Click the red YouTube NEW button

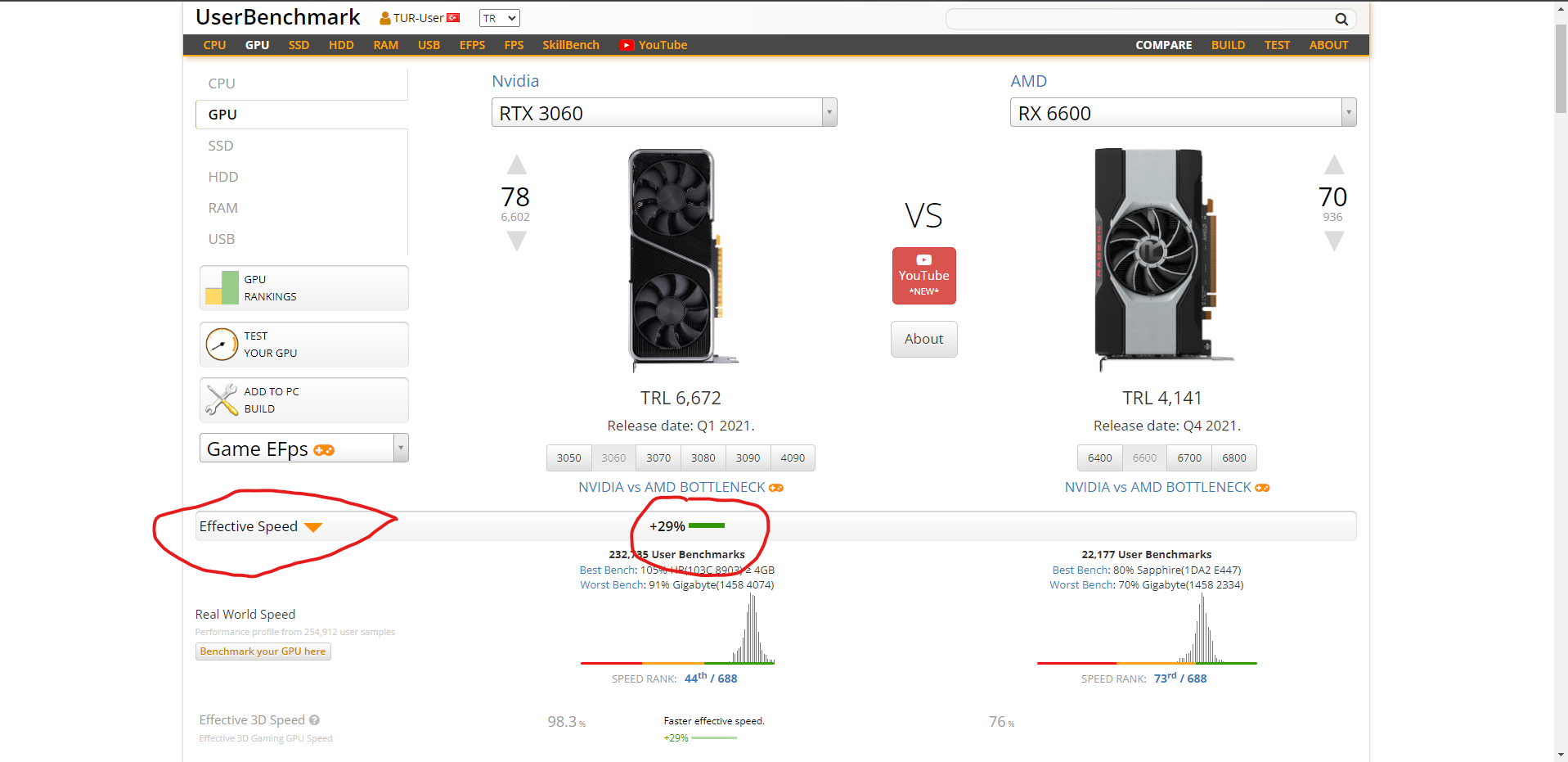[924, 276]
